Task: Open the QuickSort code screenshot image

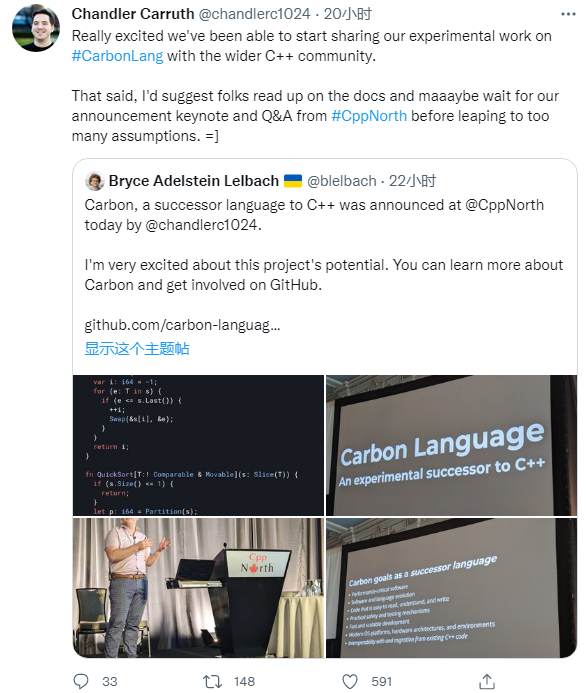Action: click(198, 445)
